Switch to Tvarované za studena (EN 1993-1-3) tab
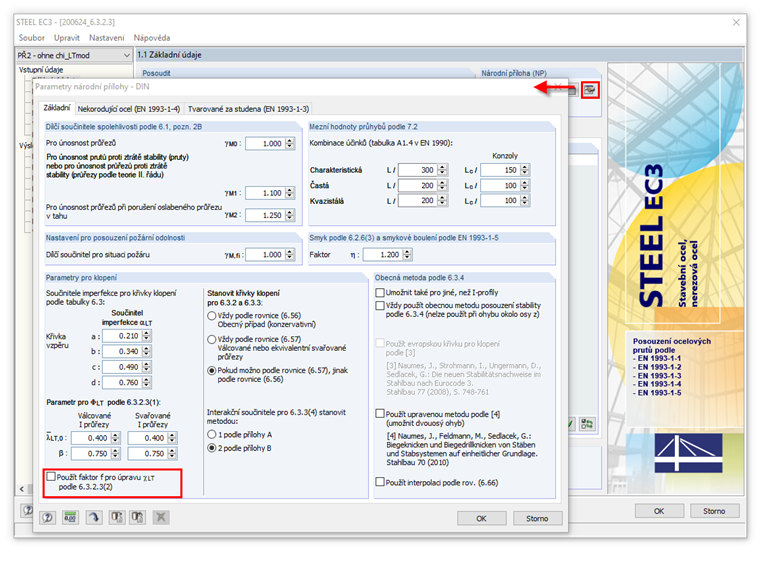The height and width of the screenshot is (570, 760). (248, 109)
